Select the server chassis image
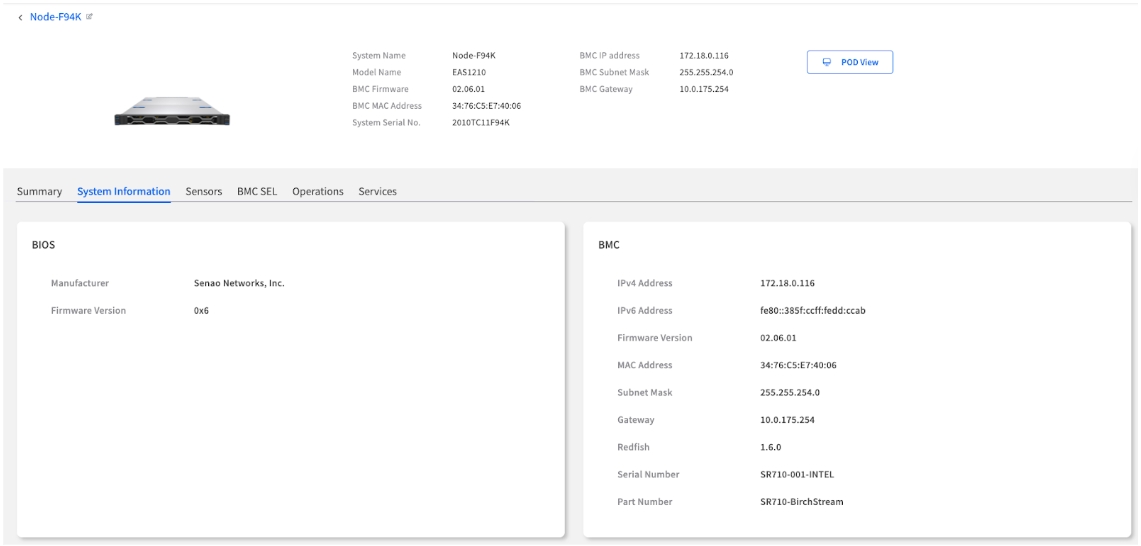This screenshot has height=546, width=1141. (172, 112)
